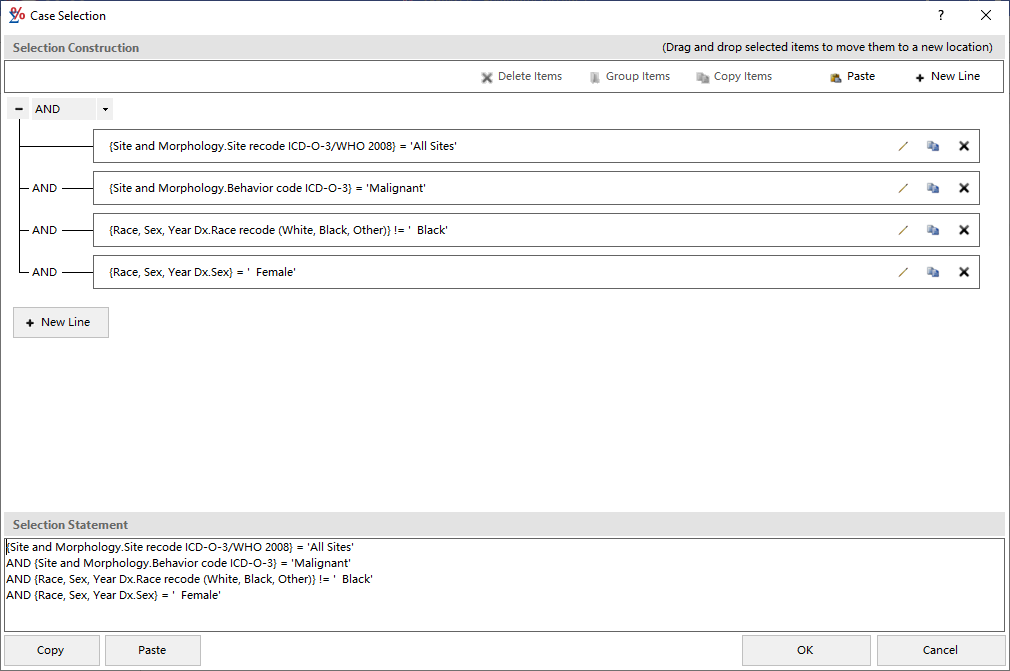Open Help via the question mark icon

[x=938, y=15]
